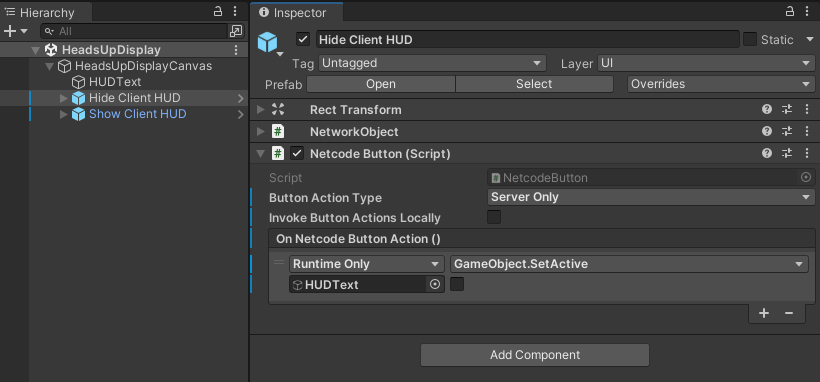Open the object icon picker in Inspector
The width and height of the screenshot is (820, 382).
(x=269, y=43)
